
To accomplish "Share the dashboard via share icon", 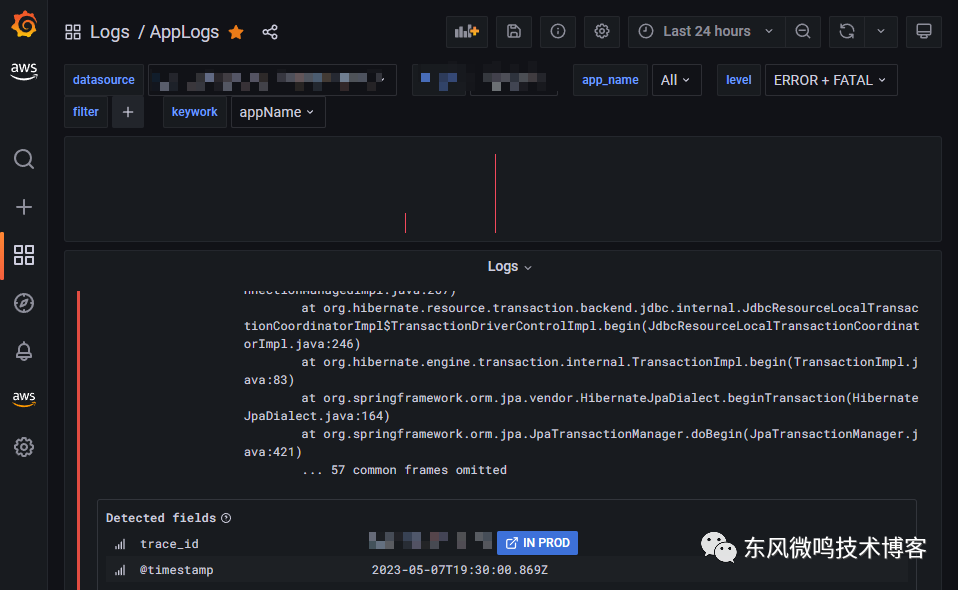I will (270, 32).
